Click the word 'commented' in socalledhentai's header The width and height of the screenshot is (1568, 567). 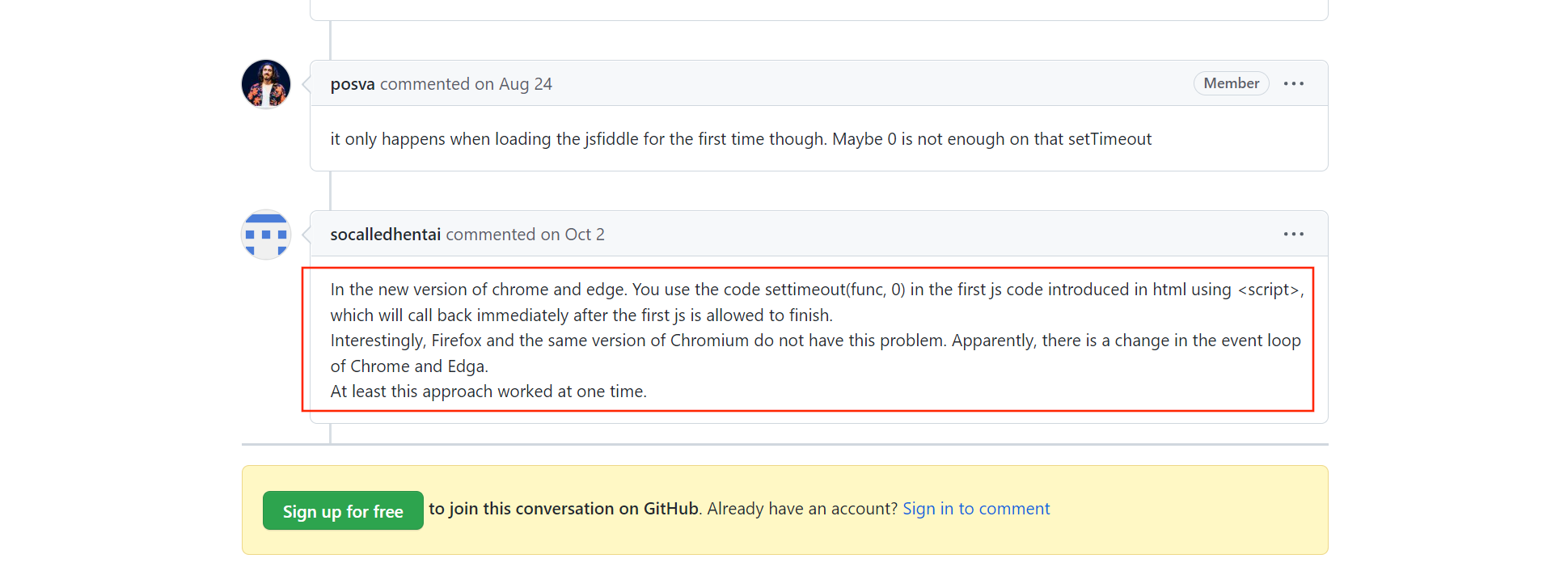pos(491,235)
